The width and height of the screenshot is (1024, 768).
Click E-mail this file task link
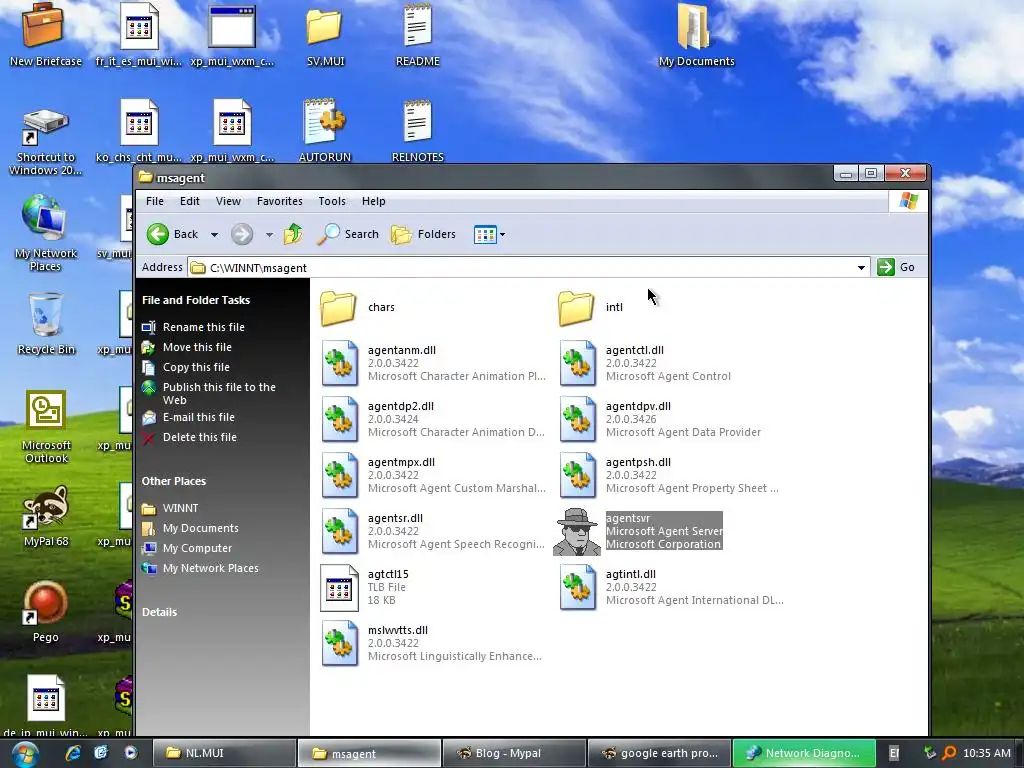pyautogui.click(x=199, y=417)
